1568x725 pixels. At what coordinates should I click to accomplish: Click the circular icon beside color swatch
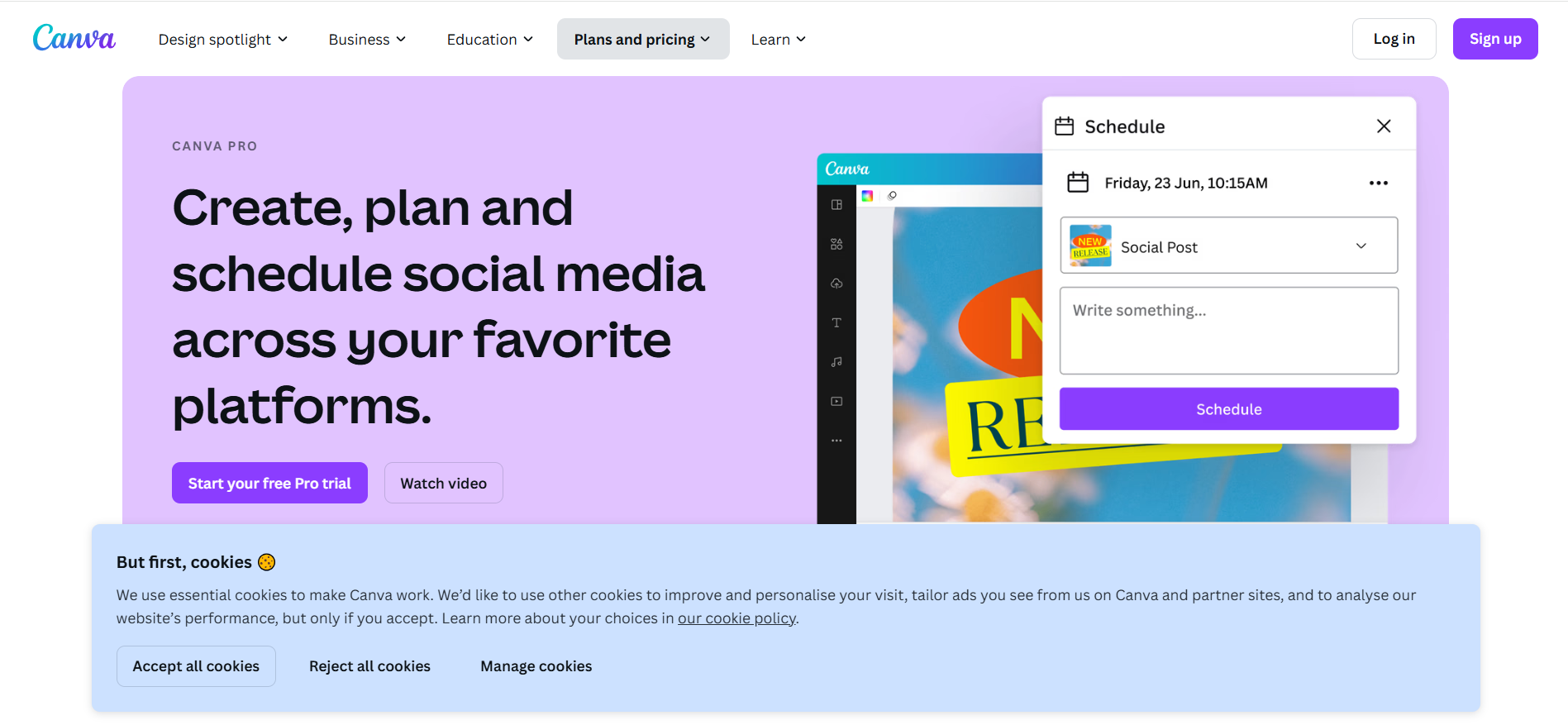[x=892, y=196]
